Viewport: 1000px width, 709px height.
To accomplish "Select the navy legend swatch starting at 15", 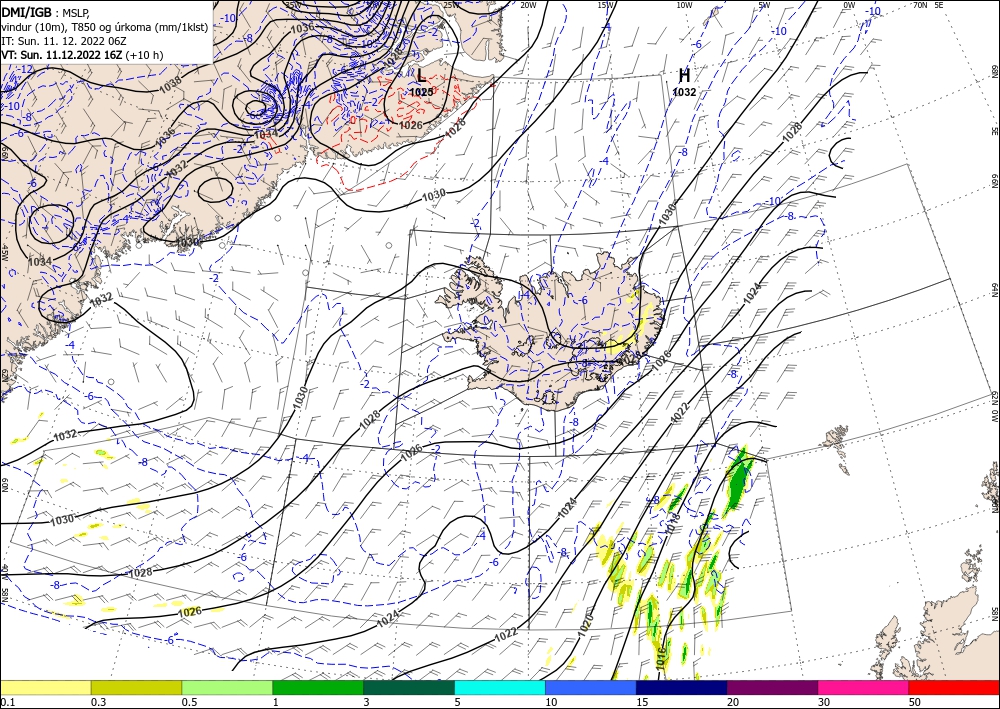I will pos(682,687).
